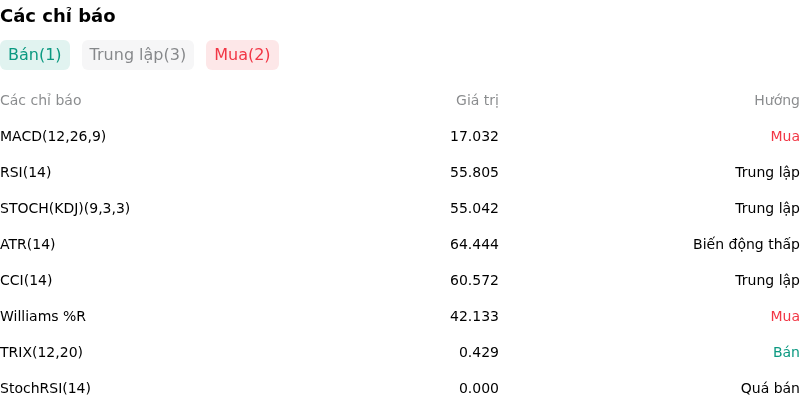Click the Williams %R indicator
The height and width of the screenshot is (398, 800).
pos(43,316)
